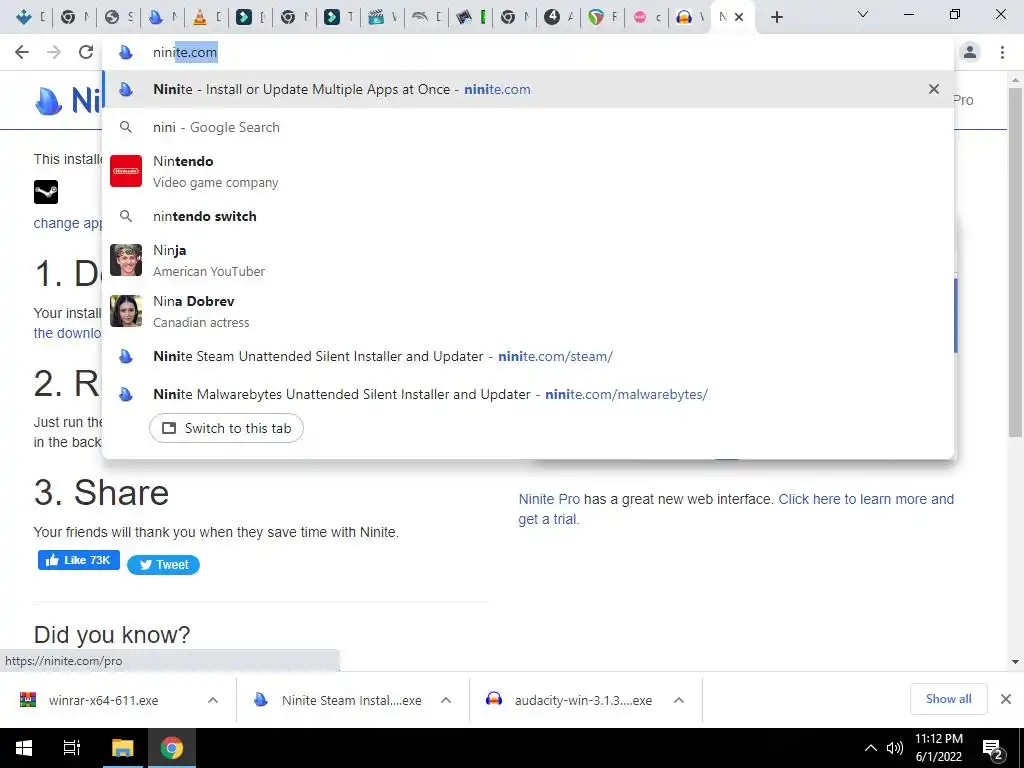Image resolution: width=1024 pixels, height=768 pixels.
Task: Click the Ninite icon beside the Malwarebytes suggestion
Action: (x=126, y=394)
